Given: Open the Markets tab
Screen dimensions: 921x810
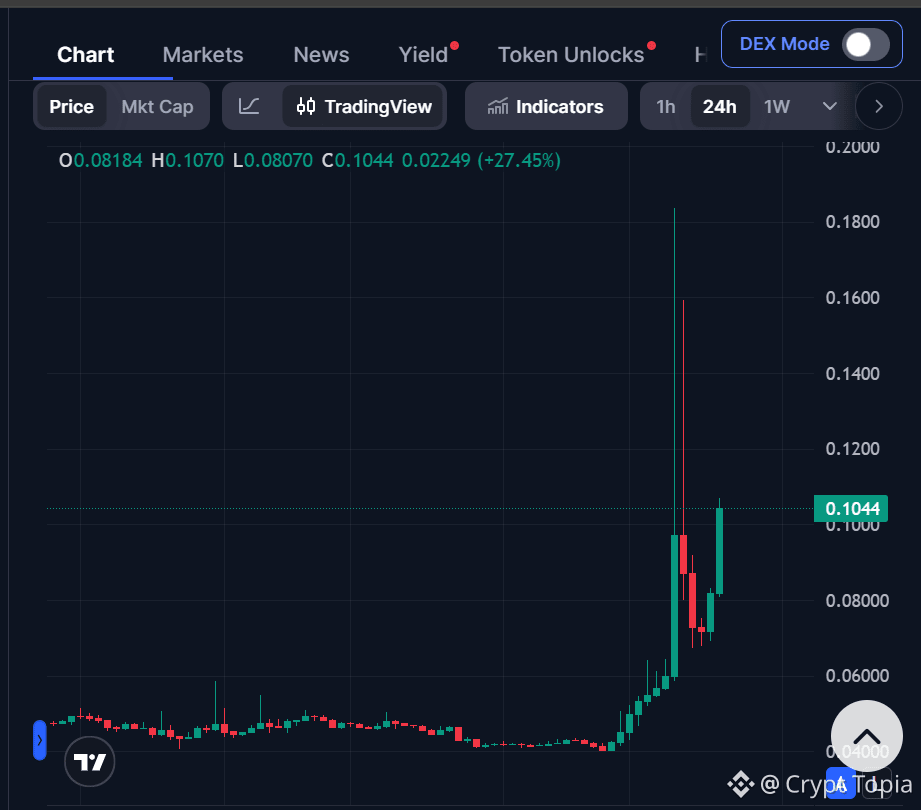Looking at the screenshot, I should (x=203, y=55).
